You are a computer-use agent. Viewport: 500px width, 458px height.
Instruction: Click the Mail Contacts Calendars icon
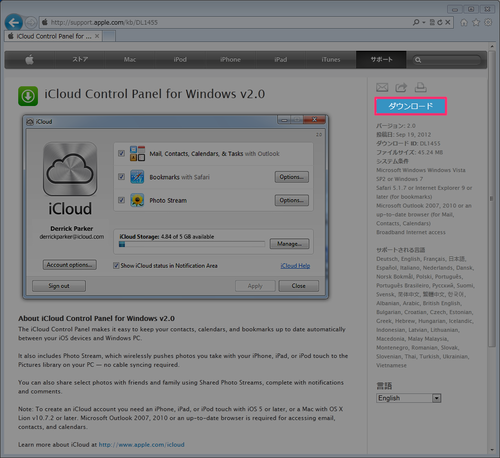click(137, 153)
